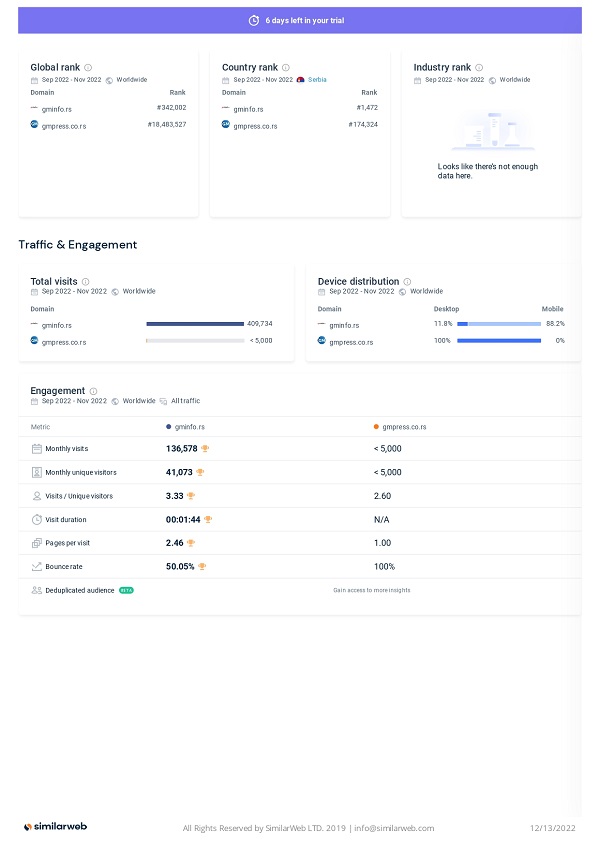Click the Device distribution info icon
Viewport: 600px width, 848px height.
click(x=407, y=282)
